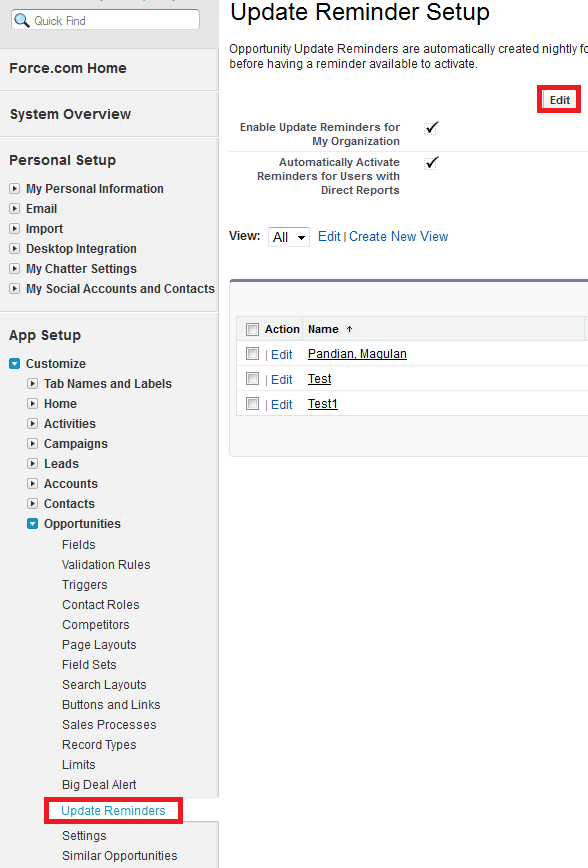Sort by Name column ascending arrow
588x868 pixels.
(349, 329)
